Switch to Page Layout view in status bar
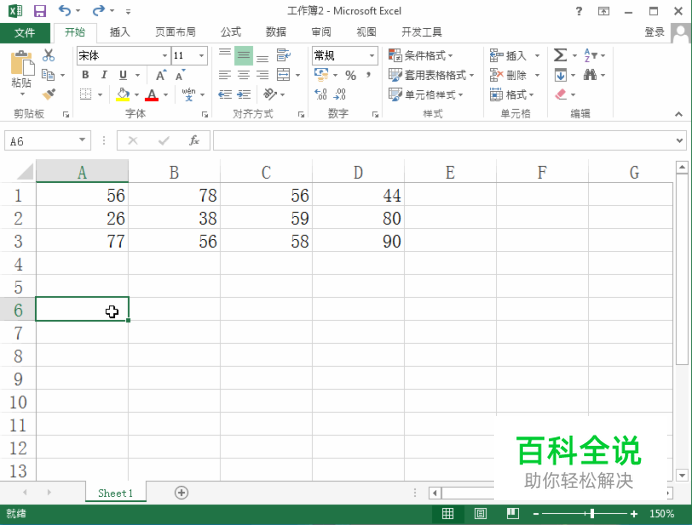 coord(480,514)
